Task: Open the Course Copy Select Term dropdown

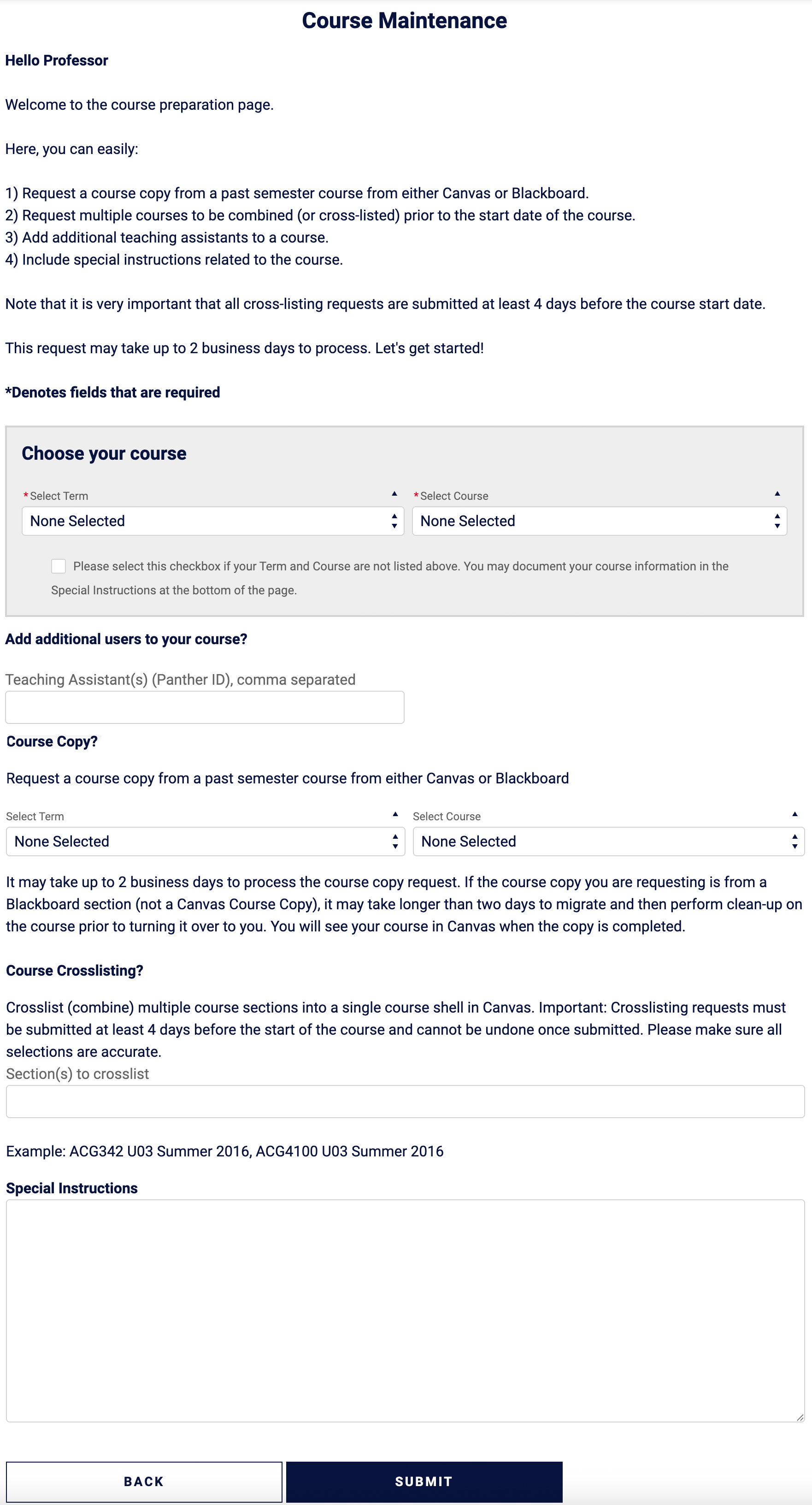Action: [204, 841]
